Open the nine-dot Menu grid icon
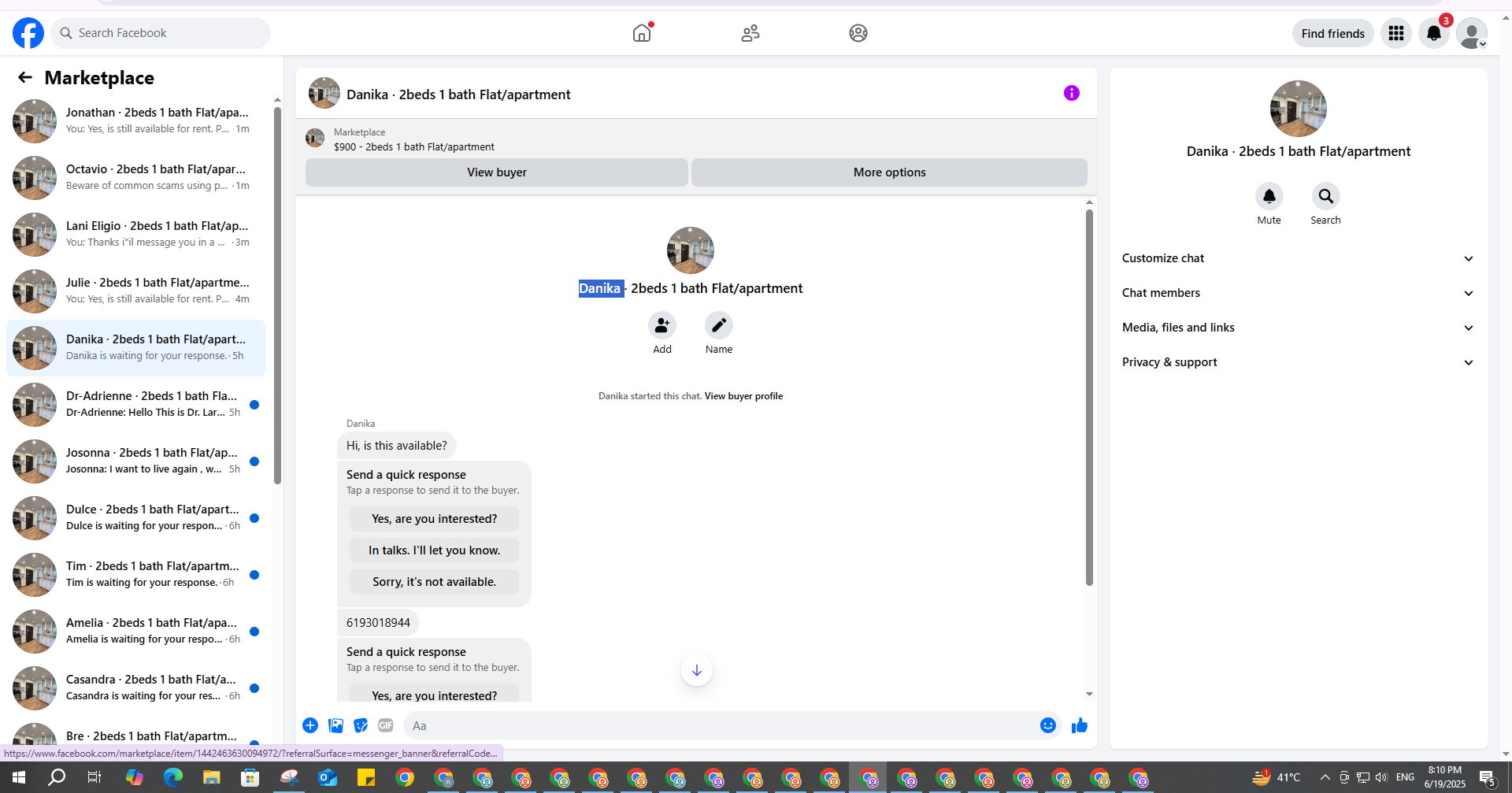 pos(1396,33)
